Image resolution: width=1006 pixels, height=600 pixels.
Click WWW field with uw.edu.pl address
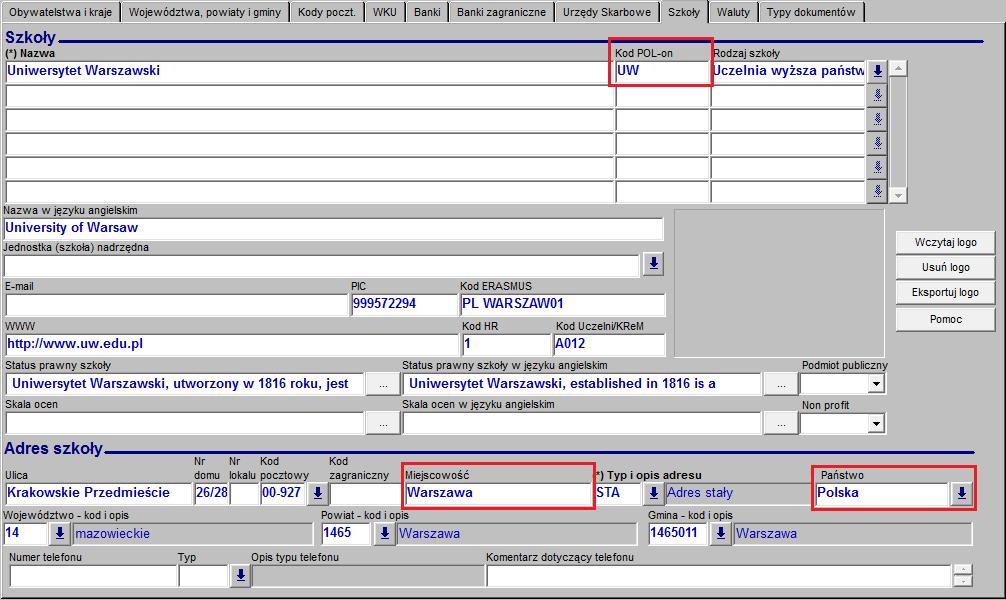pos(232,345)
